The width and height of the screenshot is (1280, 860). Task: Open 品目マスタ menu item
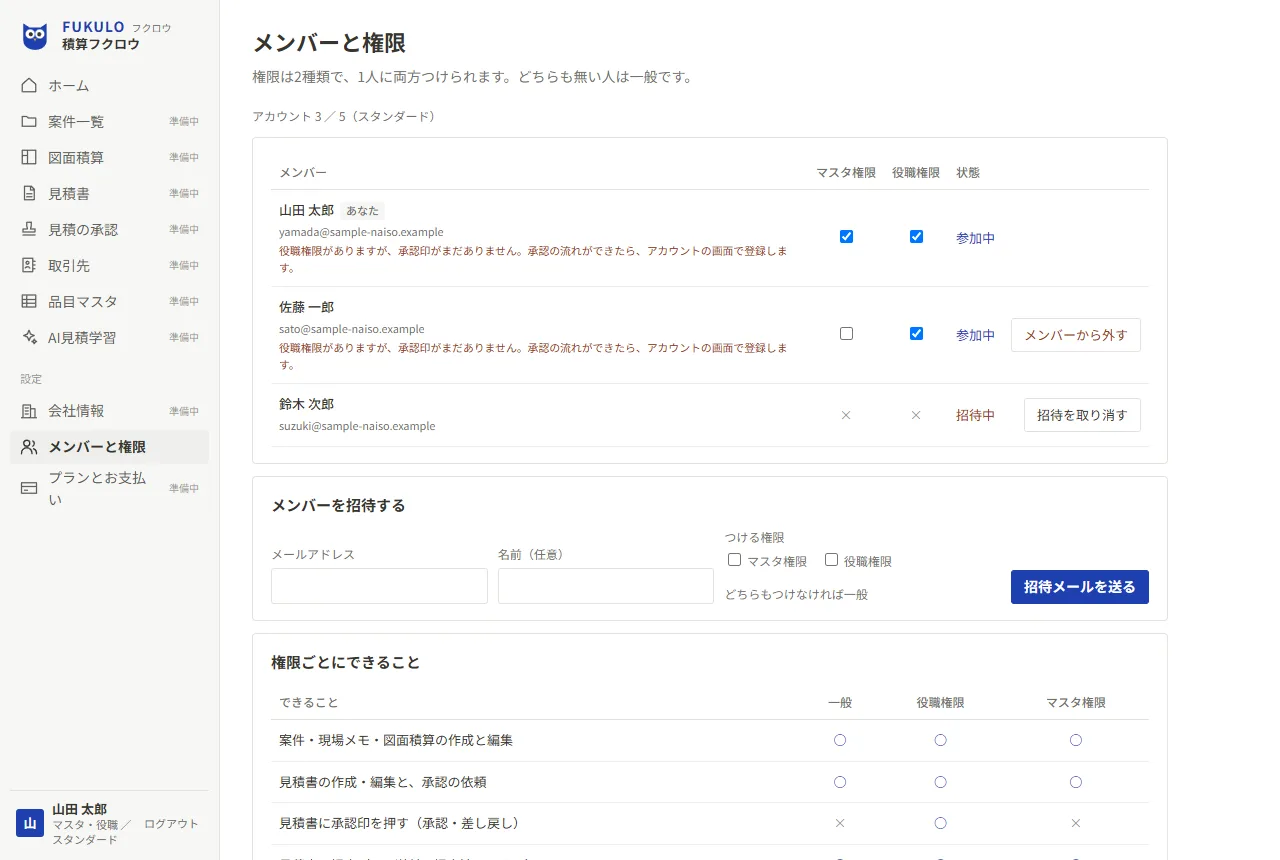point(109,302)
